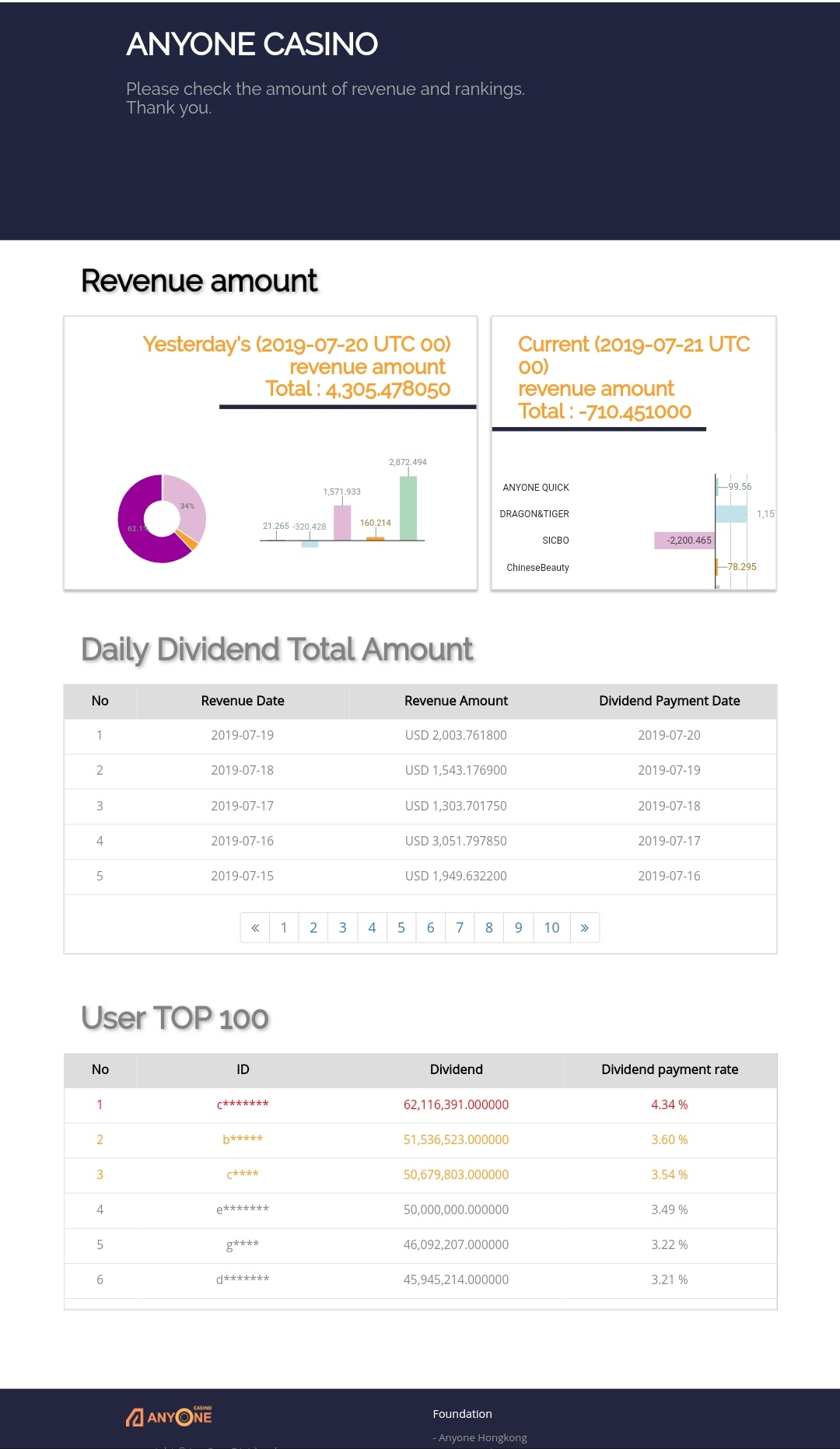Select dividend 50,000,000.000000

(456, 1209)
